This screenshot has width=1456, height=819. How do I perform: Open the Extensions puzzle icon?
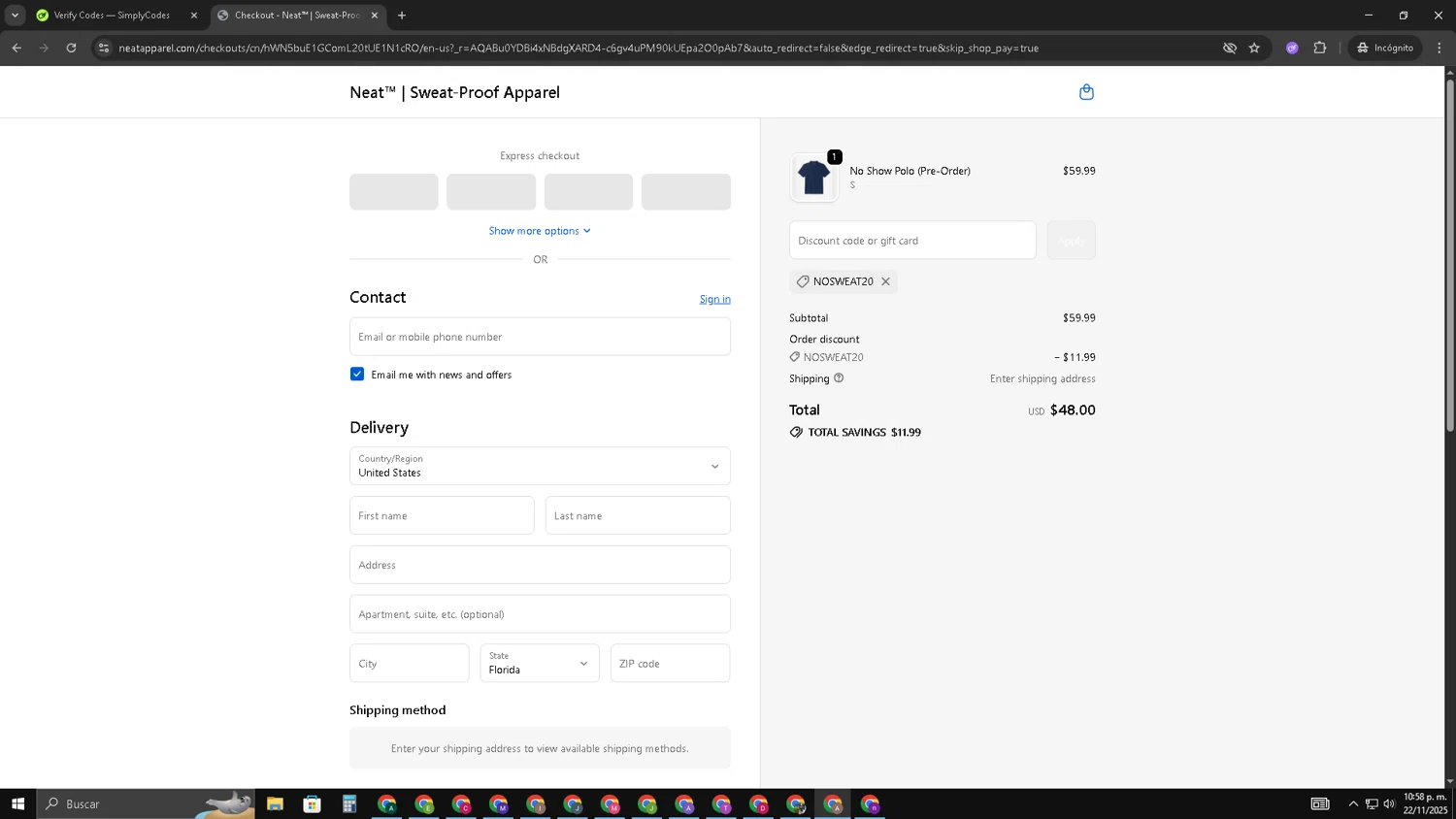point(1319,48)
